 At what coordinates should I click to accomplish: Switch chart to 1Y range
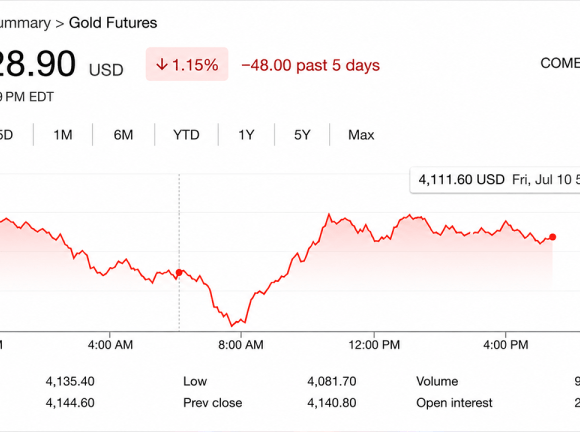coord(246,135)
